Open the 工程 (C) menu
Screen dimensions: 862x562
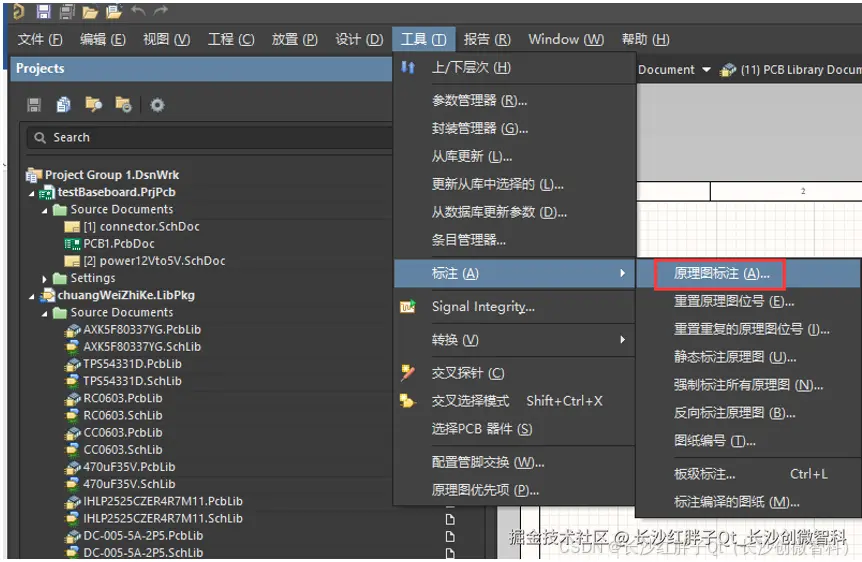(x=231, y=39)
